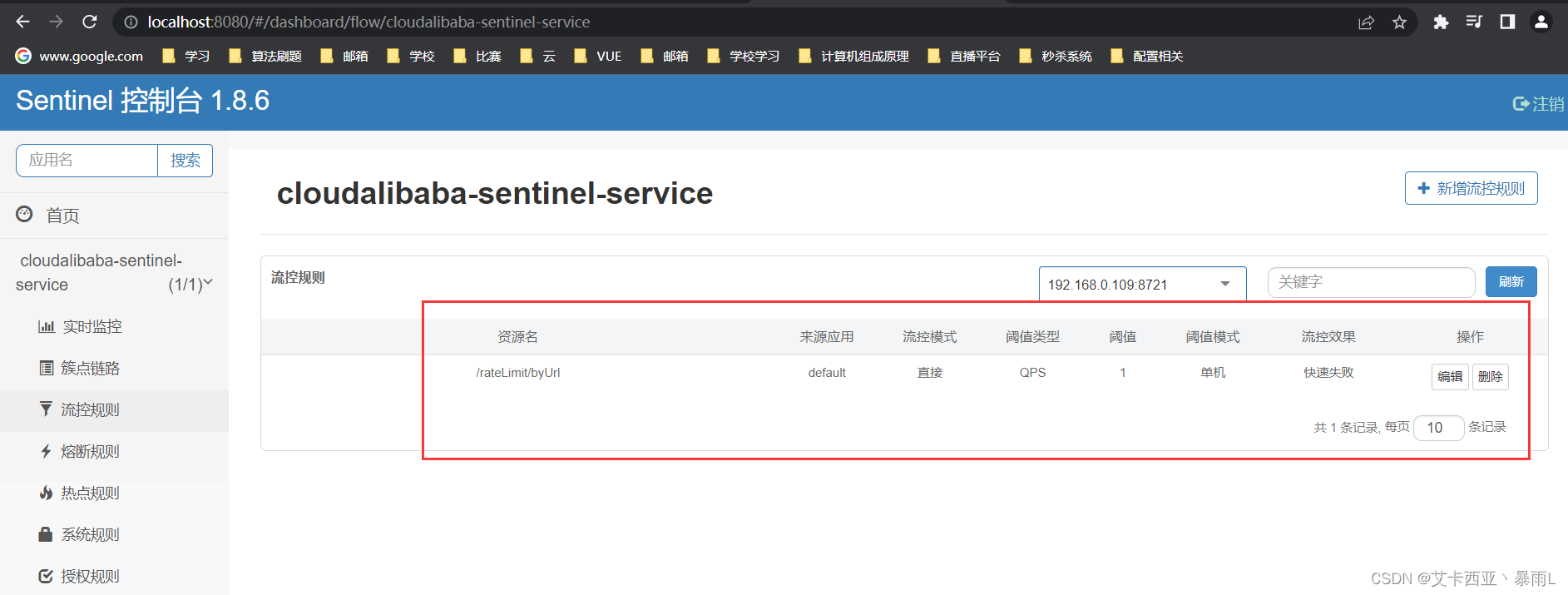The height and width of the screenshot is (595, 1568).
Task: Click the 新增流控规则 button
Action: (x=1471, y=188)
